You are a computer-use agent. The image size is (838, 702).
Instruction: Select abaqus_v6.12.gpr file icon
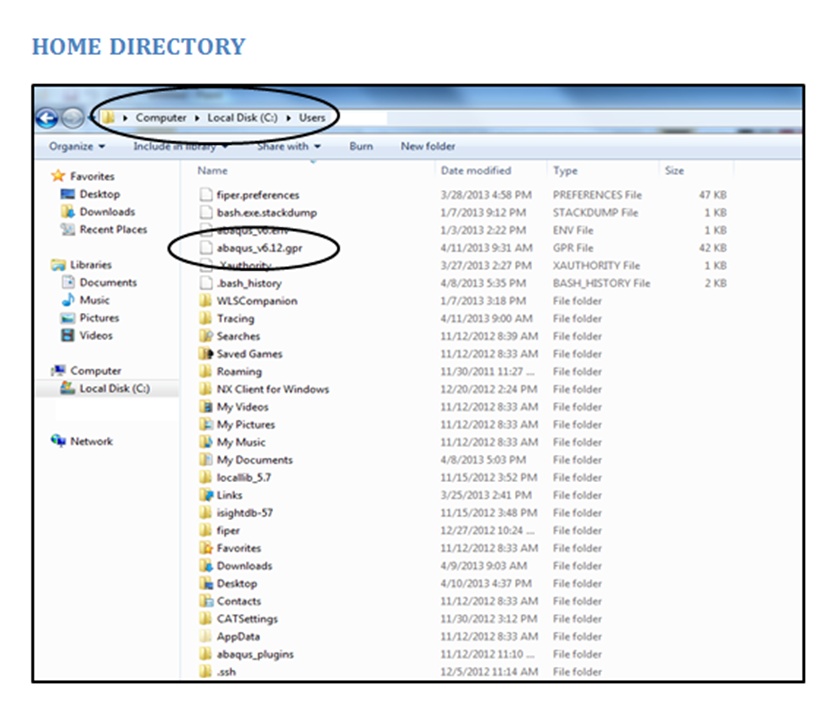[206, 247]
